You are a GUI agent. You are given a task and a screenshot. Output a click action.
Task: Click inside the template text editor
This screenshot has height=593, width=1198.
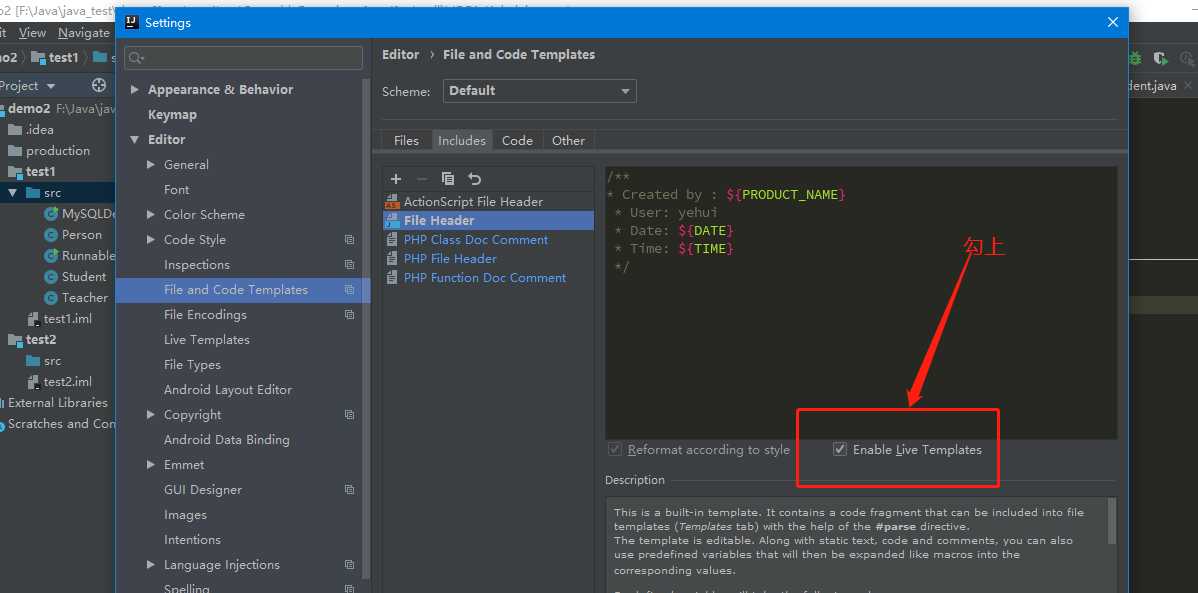[861, 303]
